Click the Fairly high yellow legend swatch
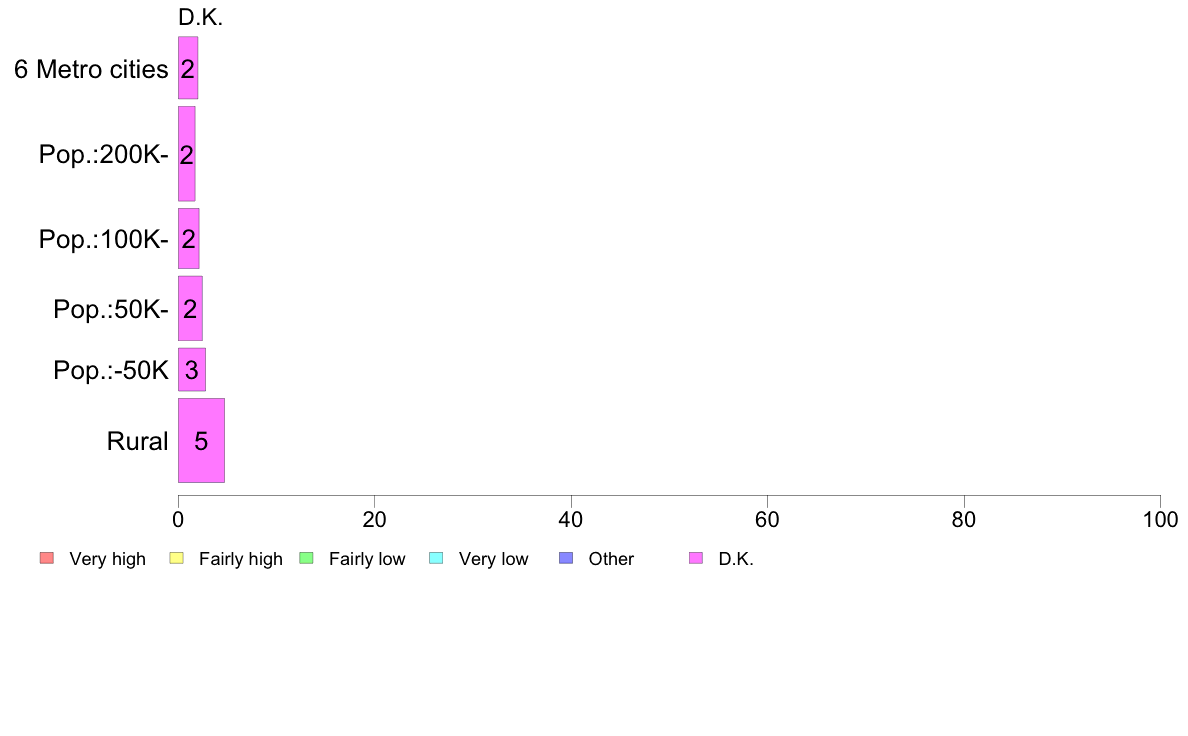The image size is (1188, 736). tap(177, 559)
